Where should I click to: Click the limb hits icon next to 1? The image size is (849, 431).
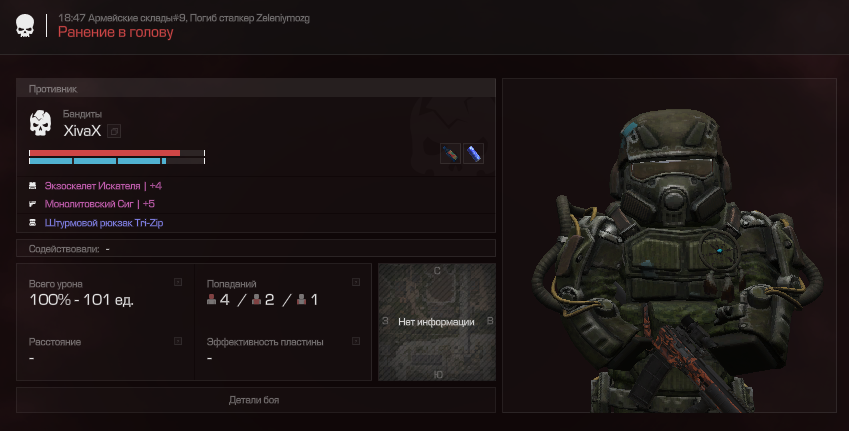click(x=302, y=299)
